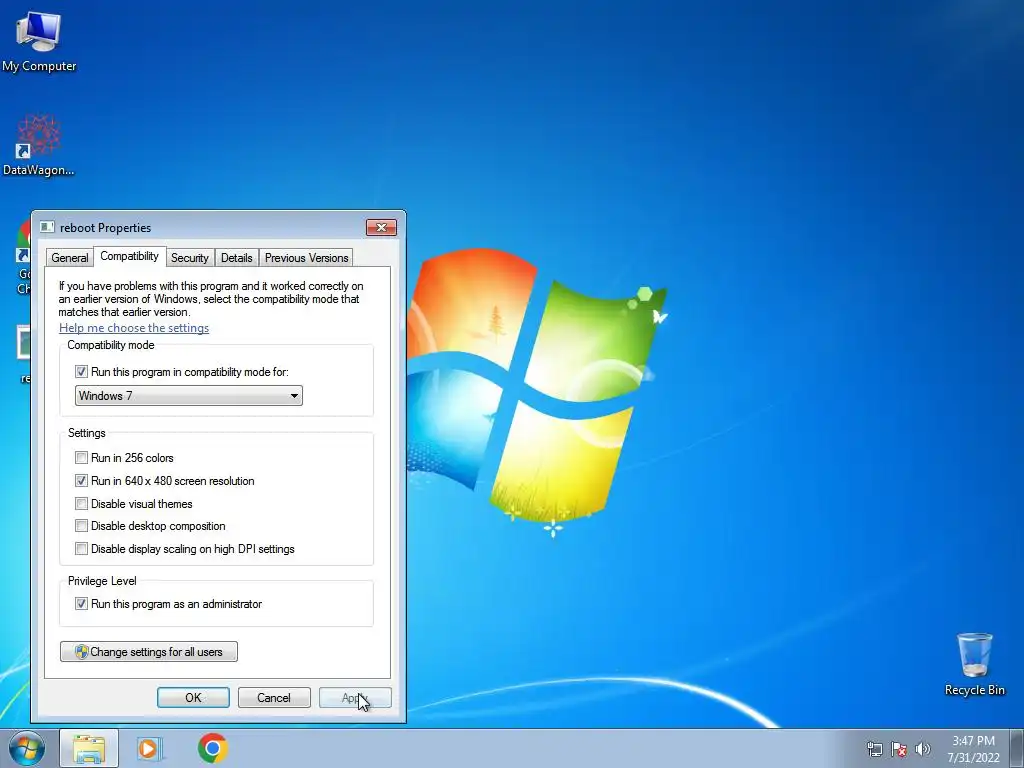Open Windows Explorer from the taskbar

89,748
